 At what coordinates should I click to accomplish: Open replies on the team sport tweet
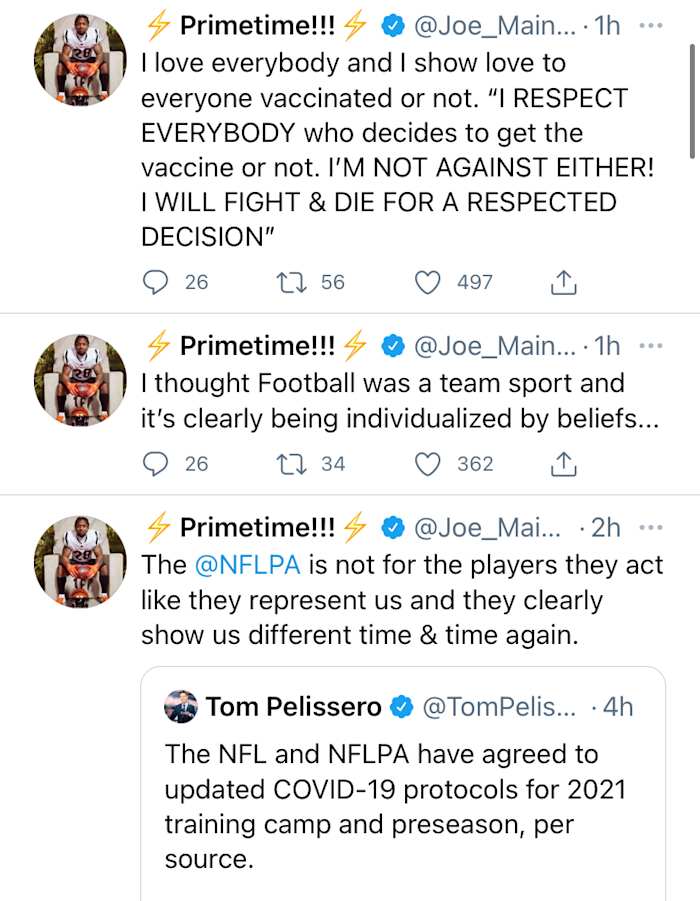tap(155, 464)
